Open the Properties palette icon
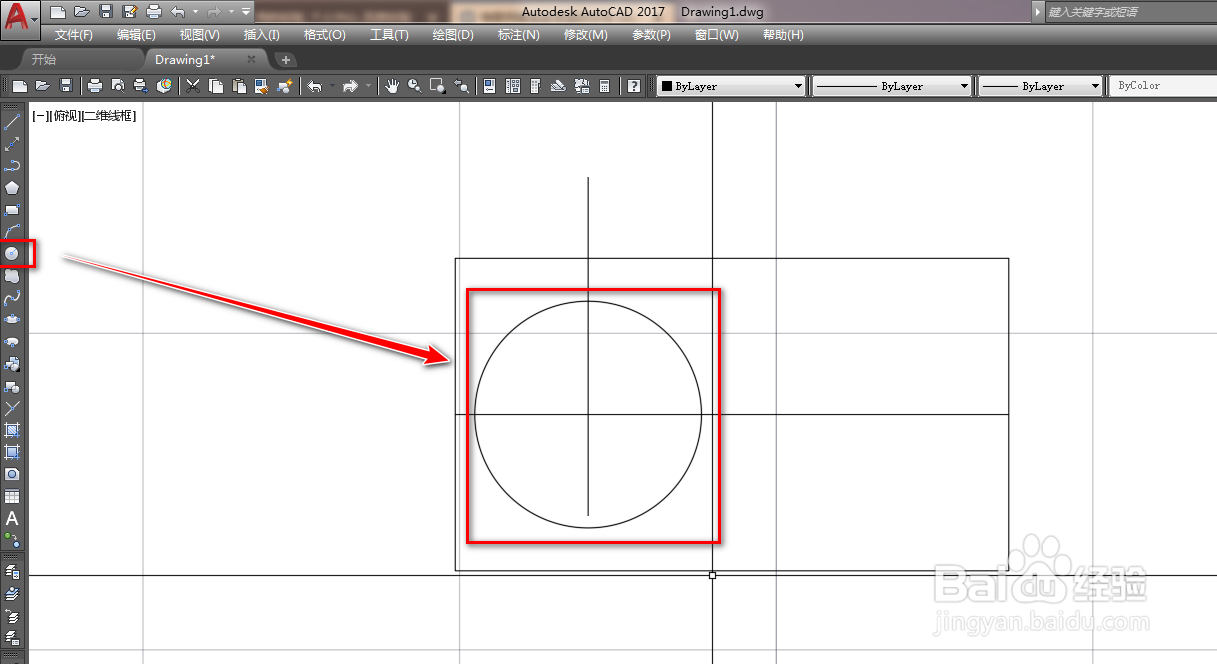The height and width of the screenshot is (664, 1217). click(x=490, y=86)
